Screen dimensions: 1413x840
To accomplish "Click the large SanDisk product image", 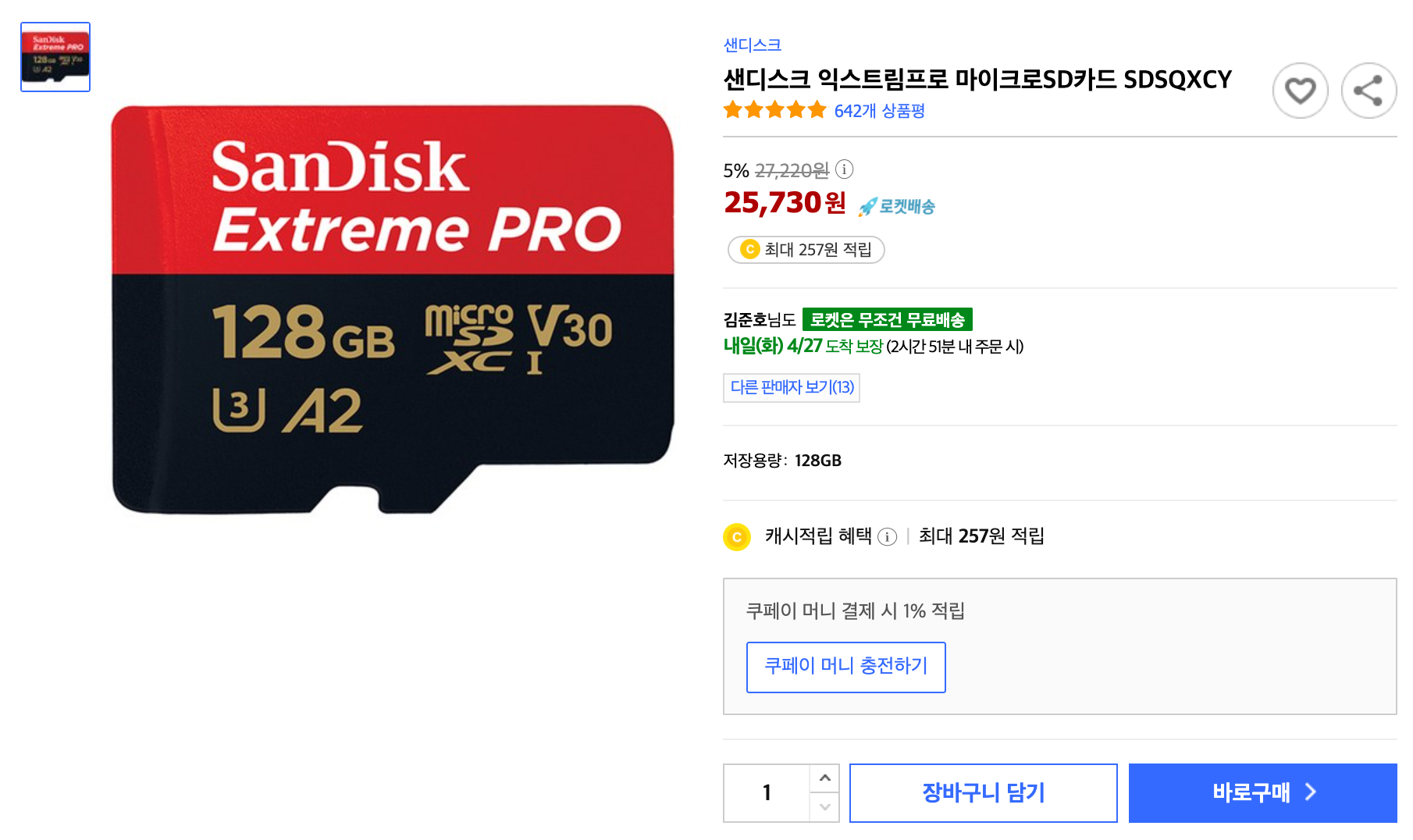I will [393, 310].
